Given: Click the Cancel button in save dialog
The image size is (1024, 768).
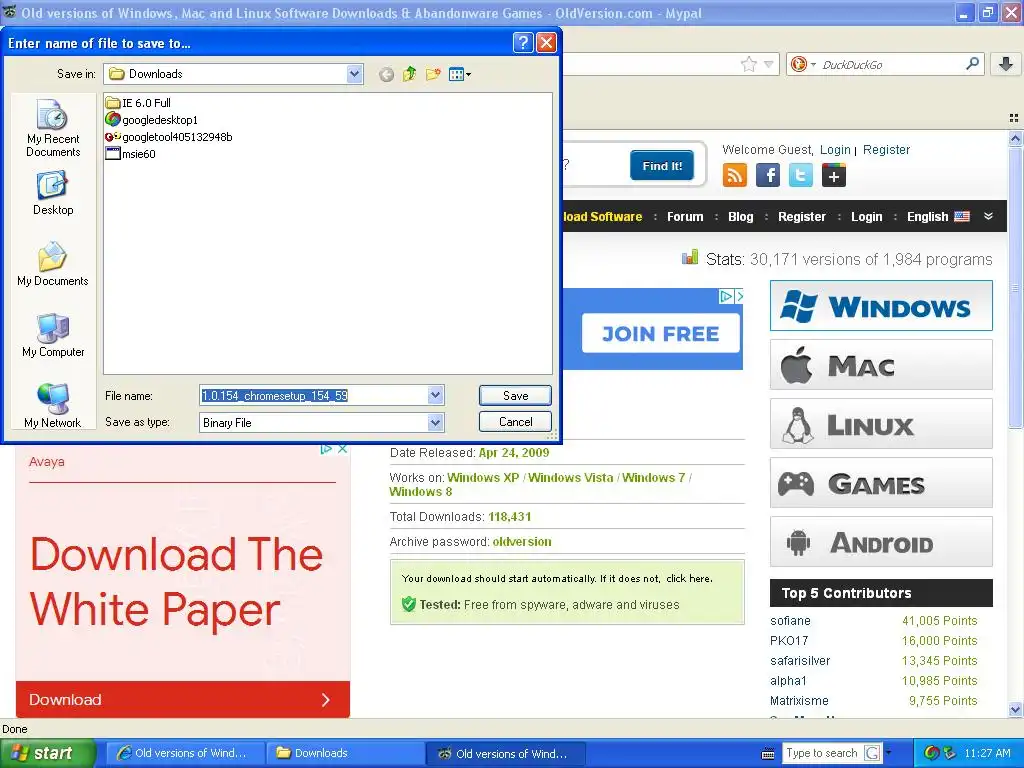Looking at the screenshot, I should (515, 422).
